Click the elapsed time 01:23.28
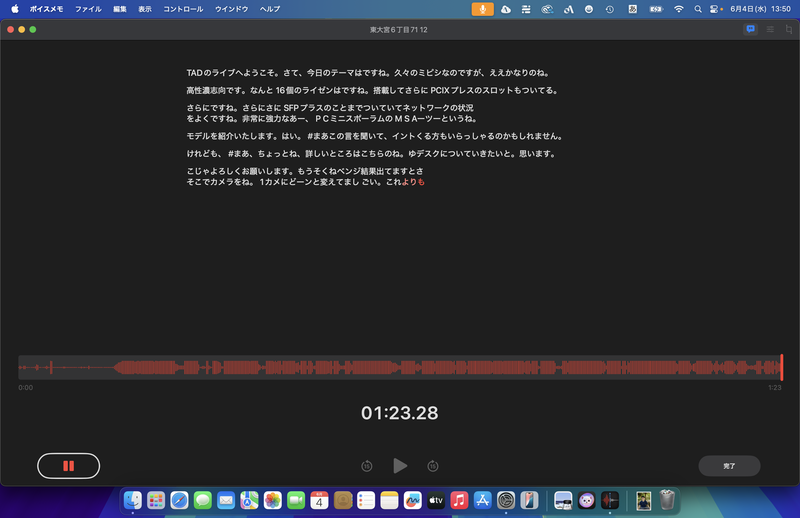Screen dimensions: 800x518 (399, 413)
